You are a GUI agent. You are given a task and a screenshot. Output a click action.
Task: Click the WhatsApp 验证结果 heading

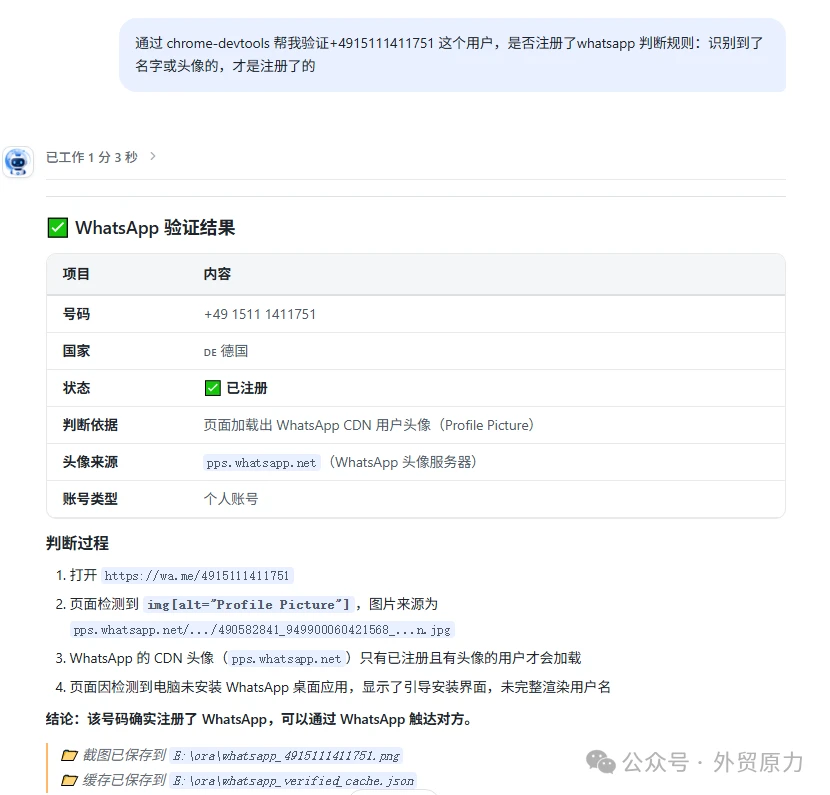(155, 228)
